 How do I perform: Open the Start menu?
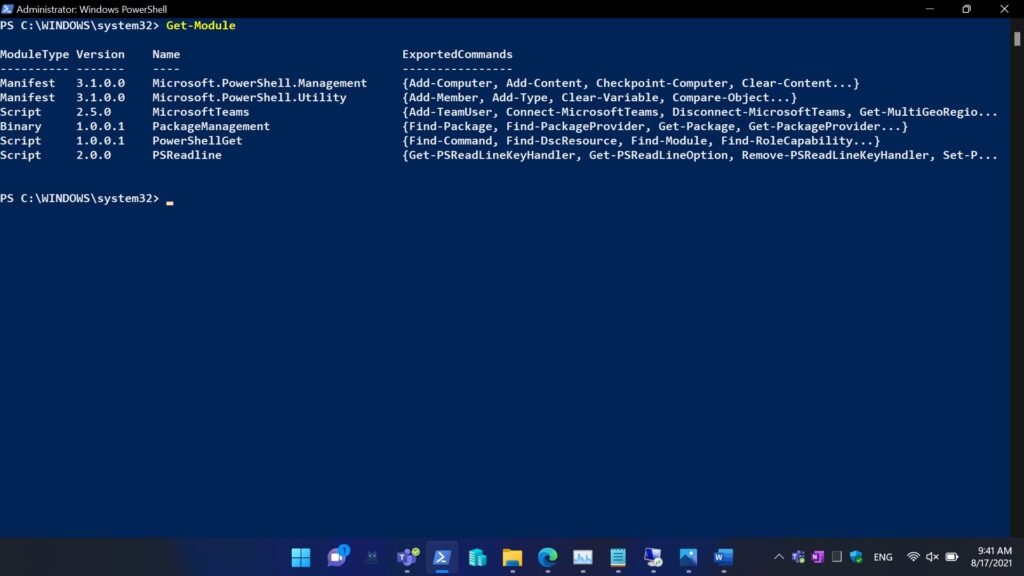(300, 557)
